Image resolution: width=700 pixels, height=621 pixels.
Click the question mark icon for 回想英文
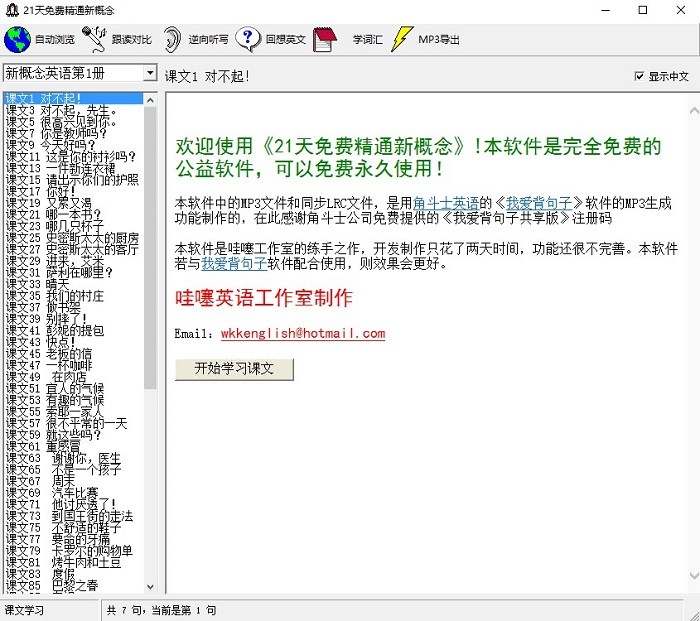248,40
